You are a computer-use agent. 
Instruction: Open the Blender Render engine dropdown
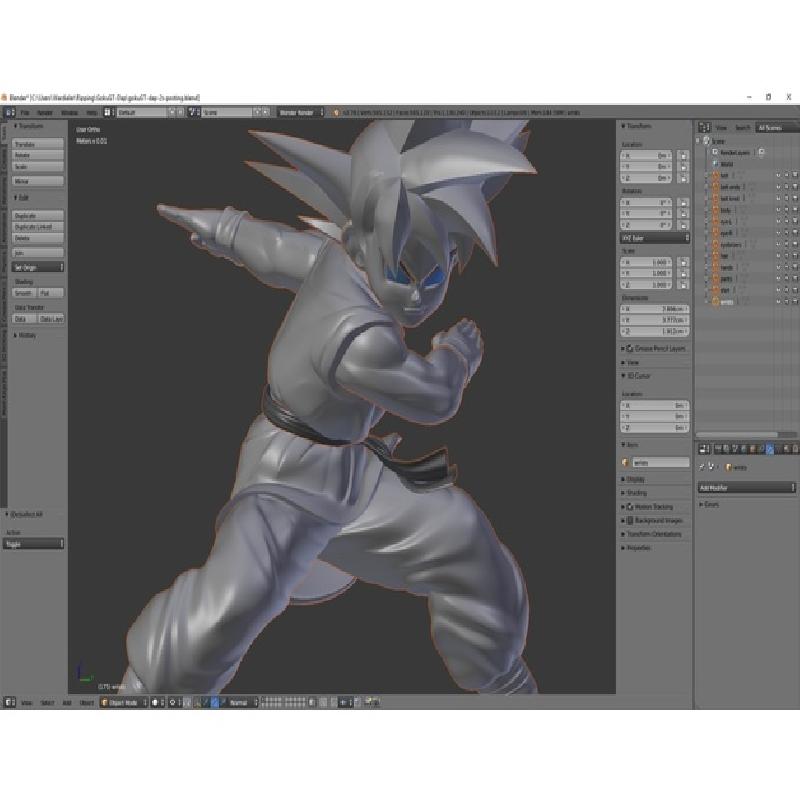click(301, 112)
